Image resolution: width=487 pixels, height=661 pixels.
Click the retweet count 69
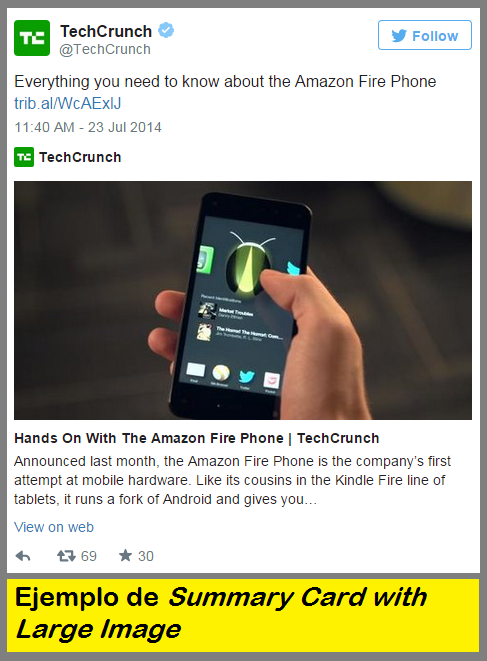tap(89, 556)
